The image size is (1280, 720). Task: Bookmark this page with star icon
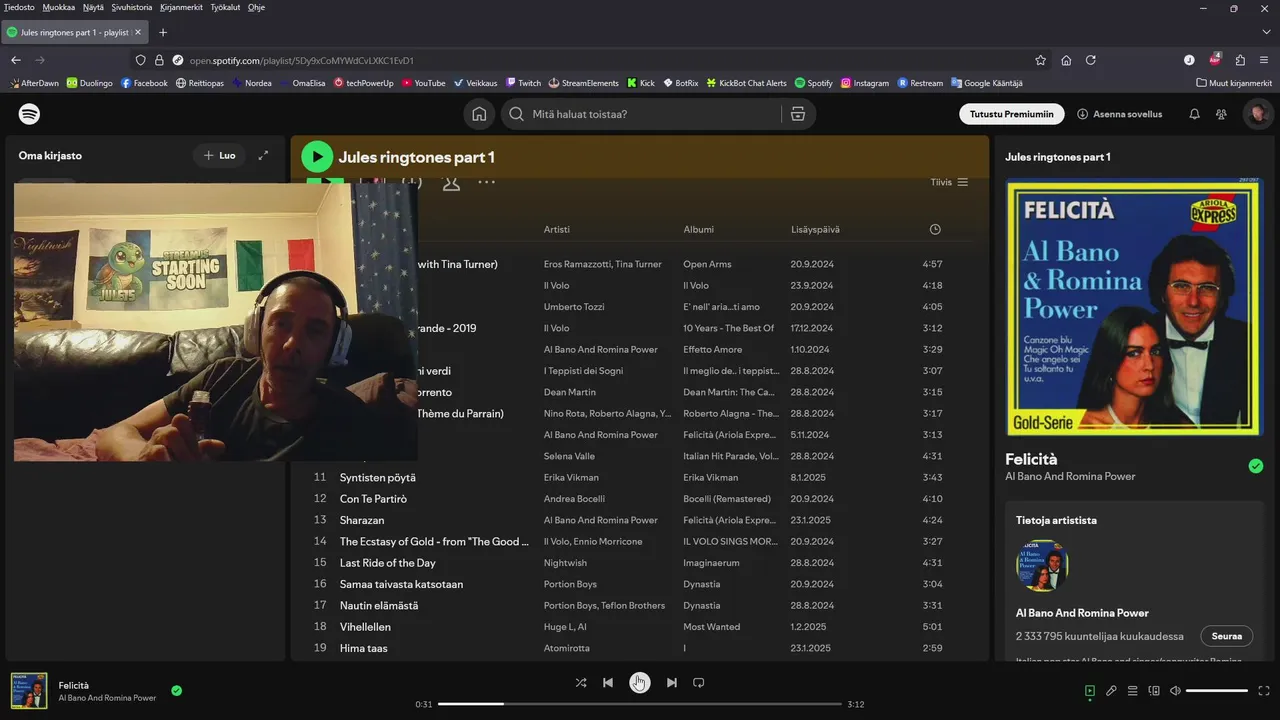[1040, 60]
